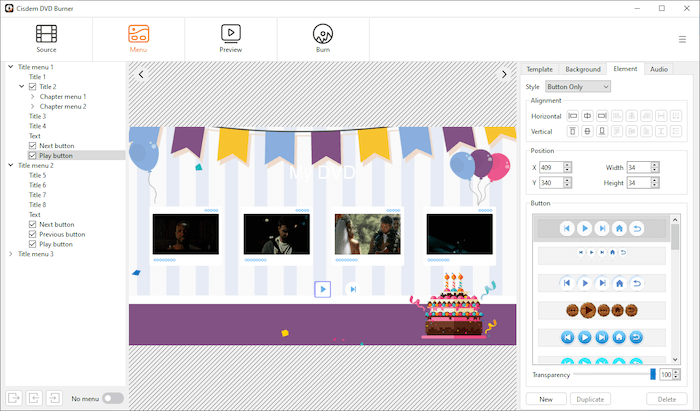Go to next menu page arrow
700x411 pixels.
[x=505, y=74]
